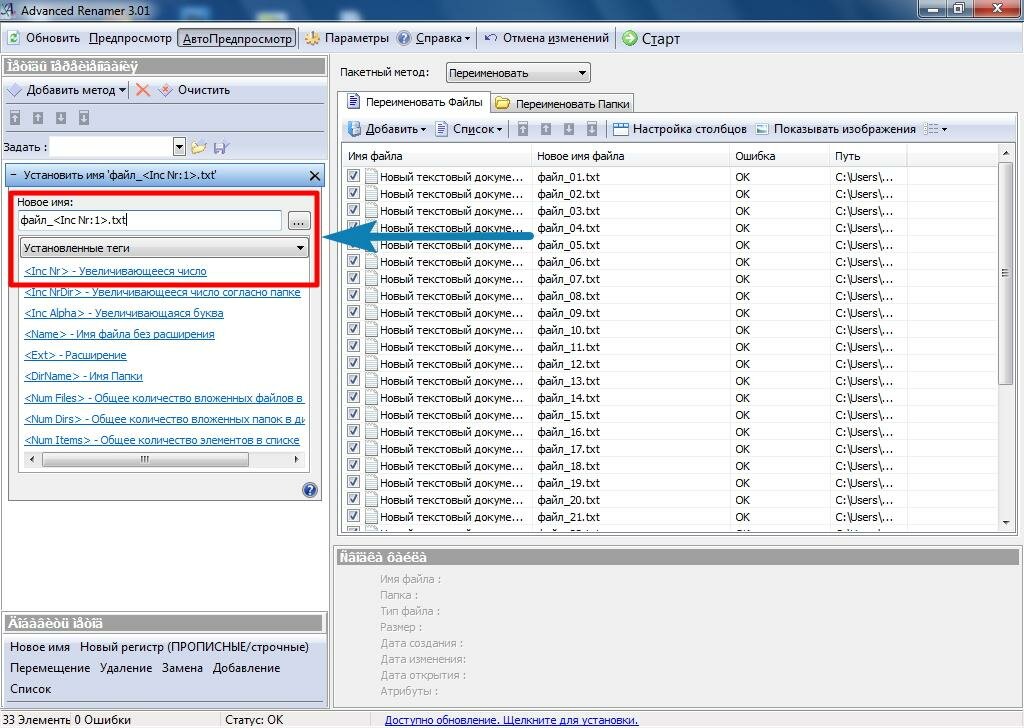Click Отмена изменений undo button
Image resolution: width=1024 pixels, height=728 pixels.
click(x=547, y=39)
